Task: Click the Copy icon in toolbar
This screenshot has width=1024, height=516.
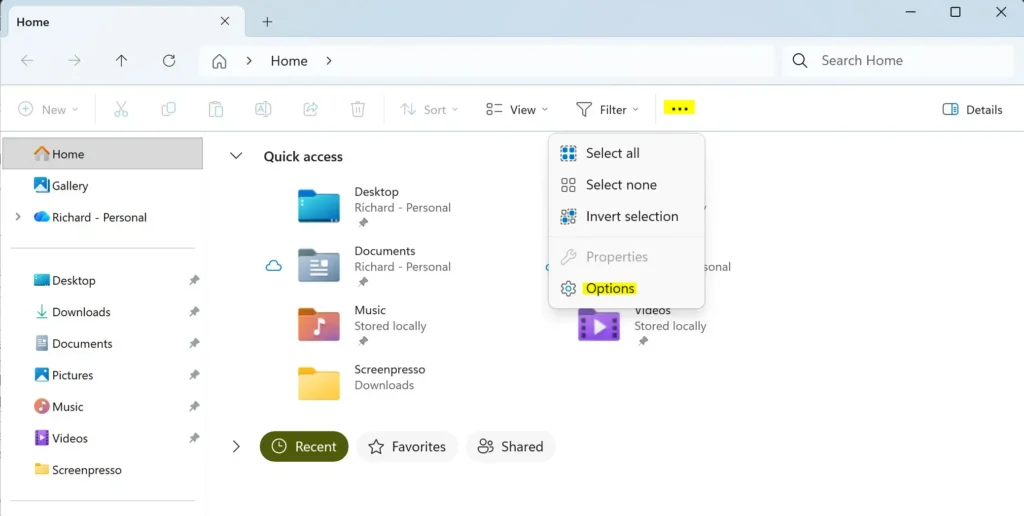Action: 168,109
